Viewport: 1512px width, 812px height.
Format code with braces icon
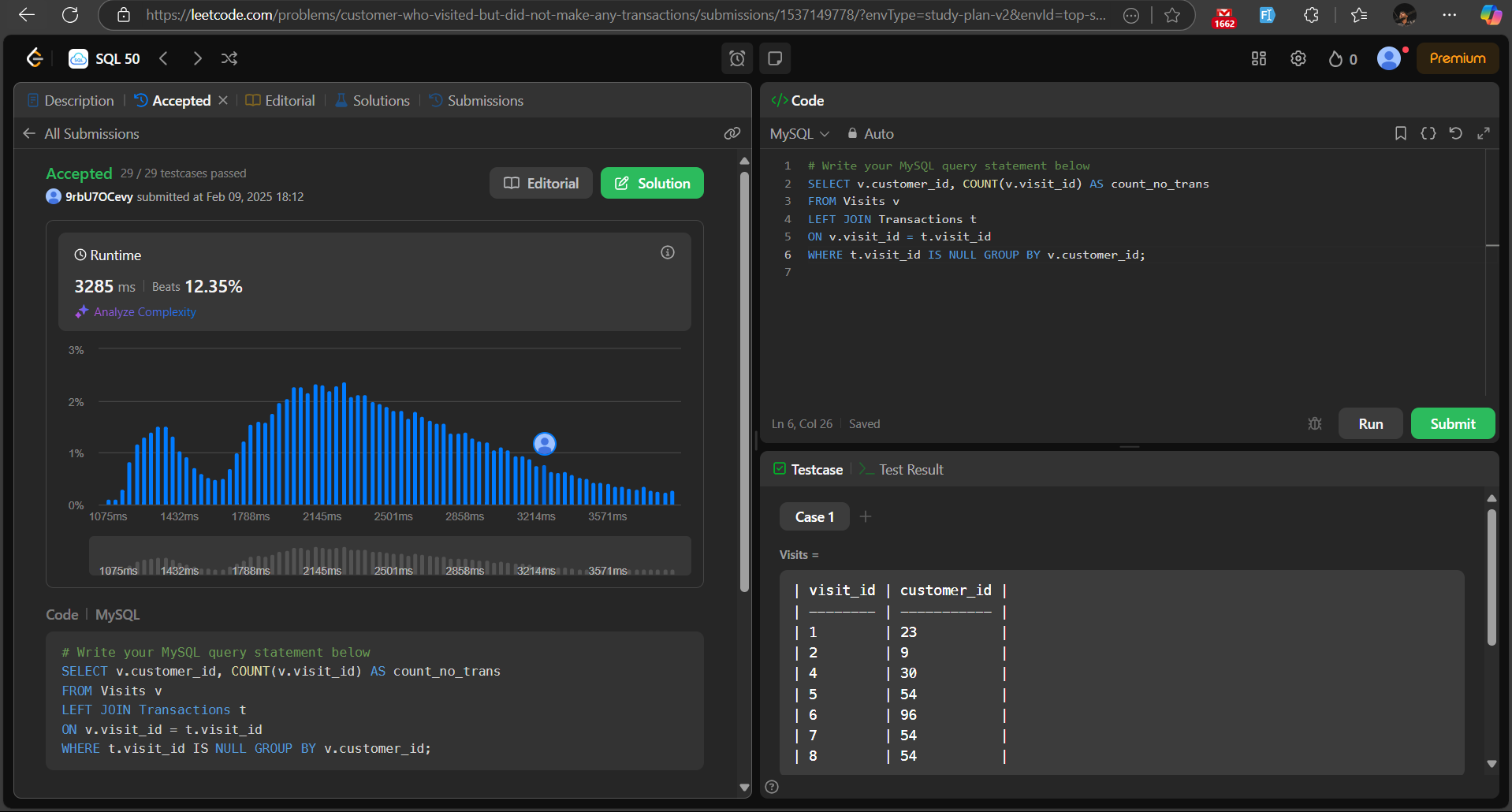point(1428,133)
